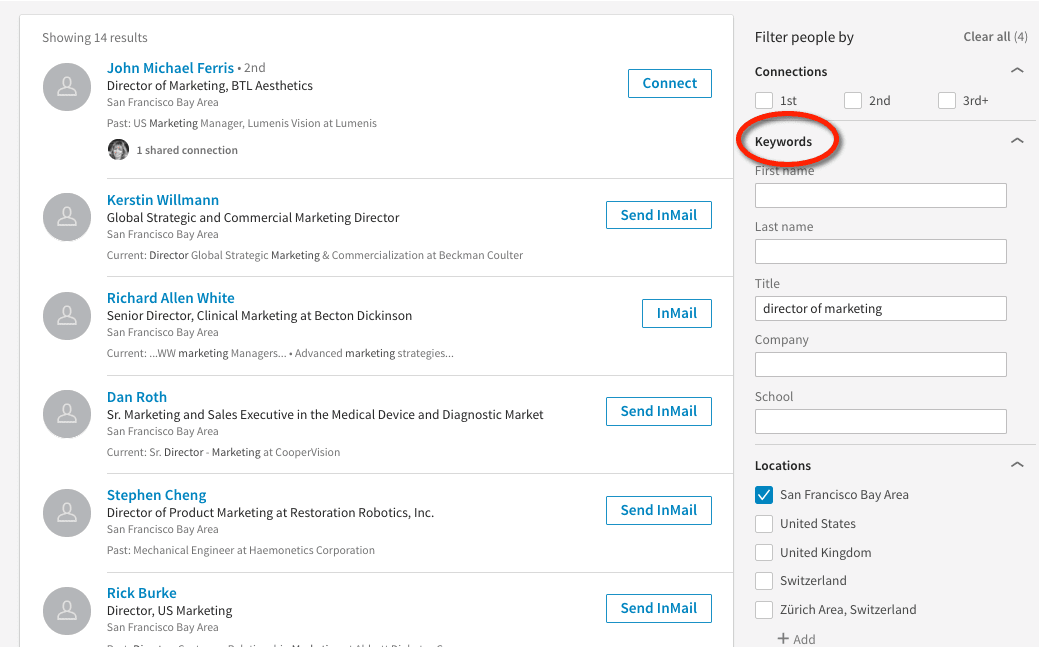Connect with John Michael Ferris
Image resolution: width=1040 pixels, height=647 pixels.
(x=669, y=83)
